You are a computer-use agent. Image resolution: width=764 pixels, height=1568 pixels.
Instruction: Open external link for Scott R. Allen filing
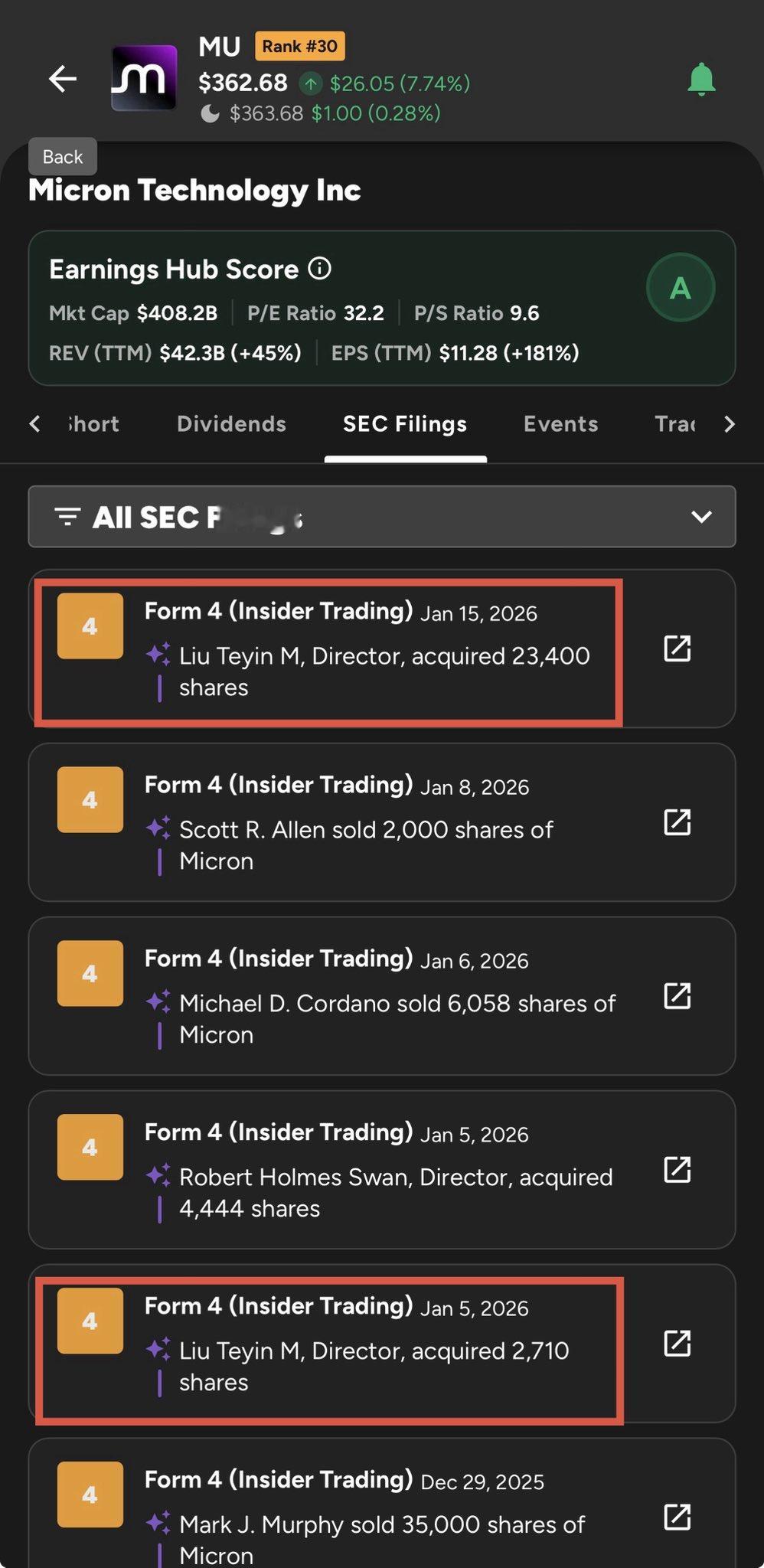677,822
